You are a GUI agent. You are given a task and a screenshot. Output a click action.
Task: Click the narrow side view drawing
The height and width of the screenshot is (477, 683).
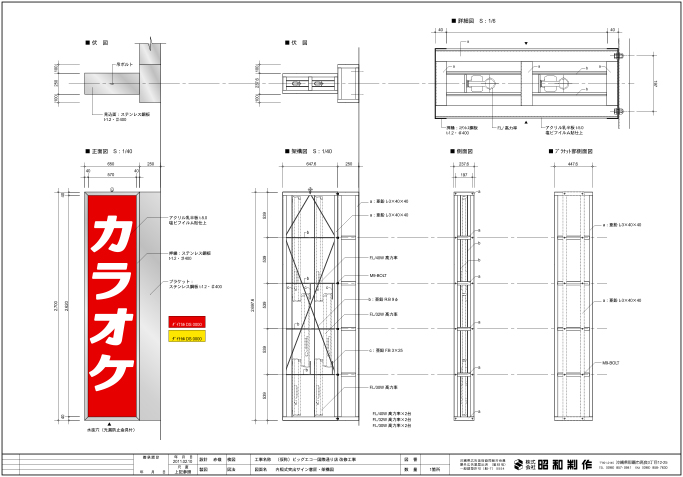pyautogui.click(x=464, y=306)
